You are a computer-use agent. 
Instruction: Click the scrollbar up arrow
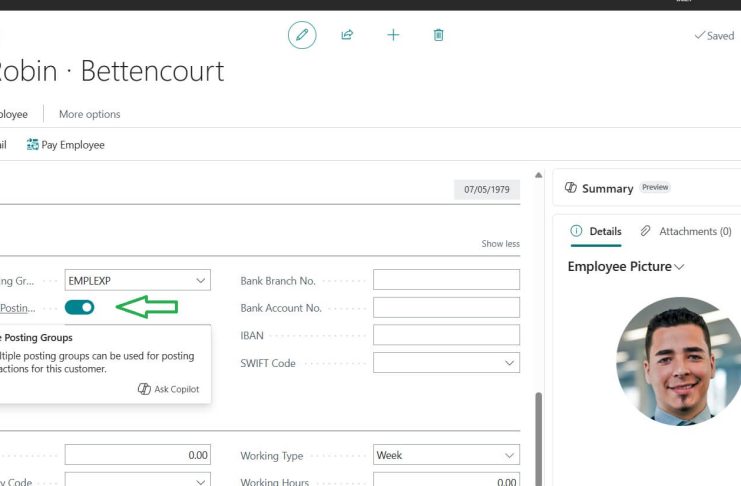(538, 175)
